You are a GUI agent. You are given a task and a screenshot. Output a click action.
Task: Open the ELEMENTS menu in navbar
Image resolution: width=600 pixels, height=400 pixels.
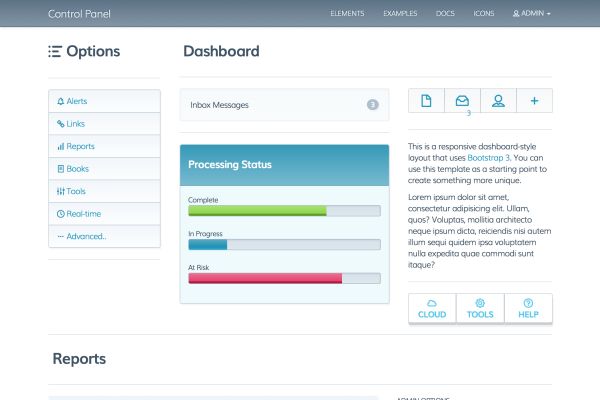347,13
